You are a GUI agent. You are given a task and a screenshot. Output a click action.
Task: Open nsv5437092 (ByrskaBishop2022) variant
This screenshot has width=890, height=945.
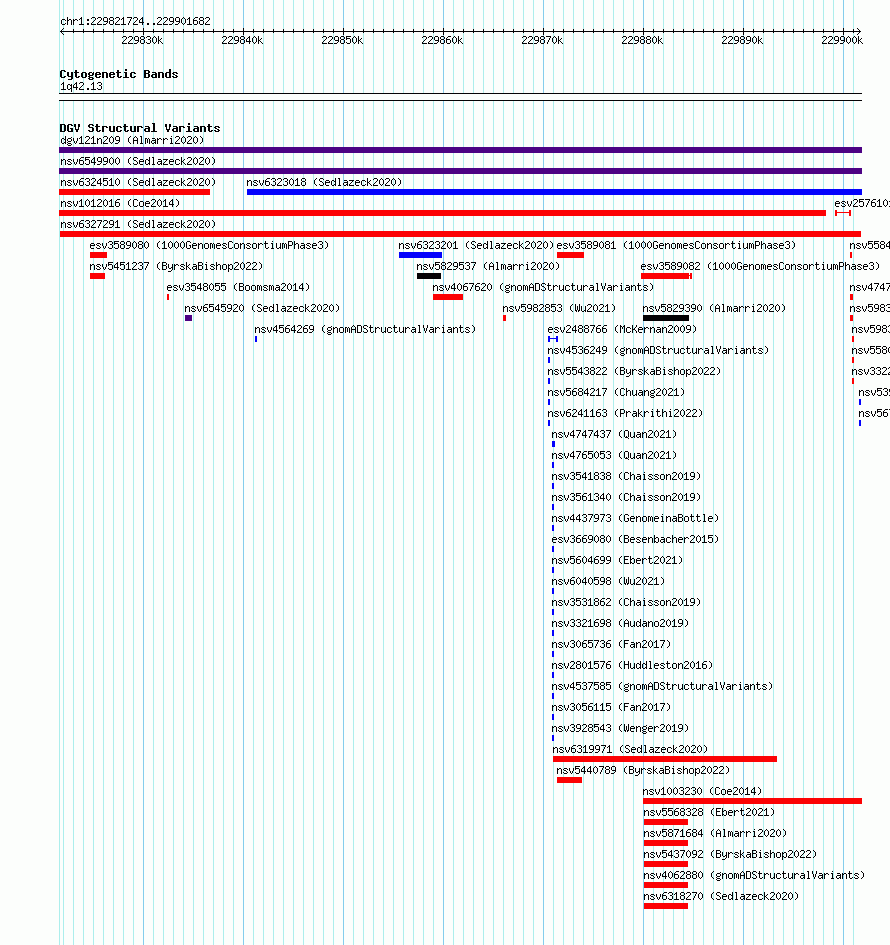pyautogui.click(x=730, y=856)
